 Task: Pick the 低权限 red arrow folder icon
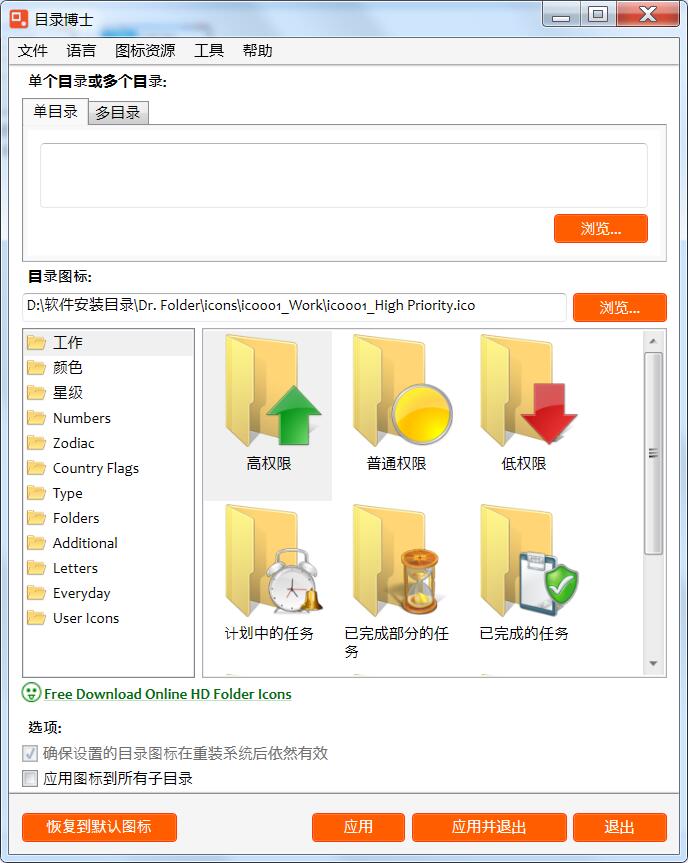point(528,391)
